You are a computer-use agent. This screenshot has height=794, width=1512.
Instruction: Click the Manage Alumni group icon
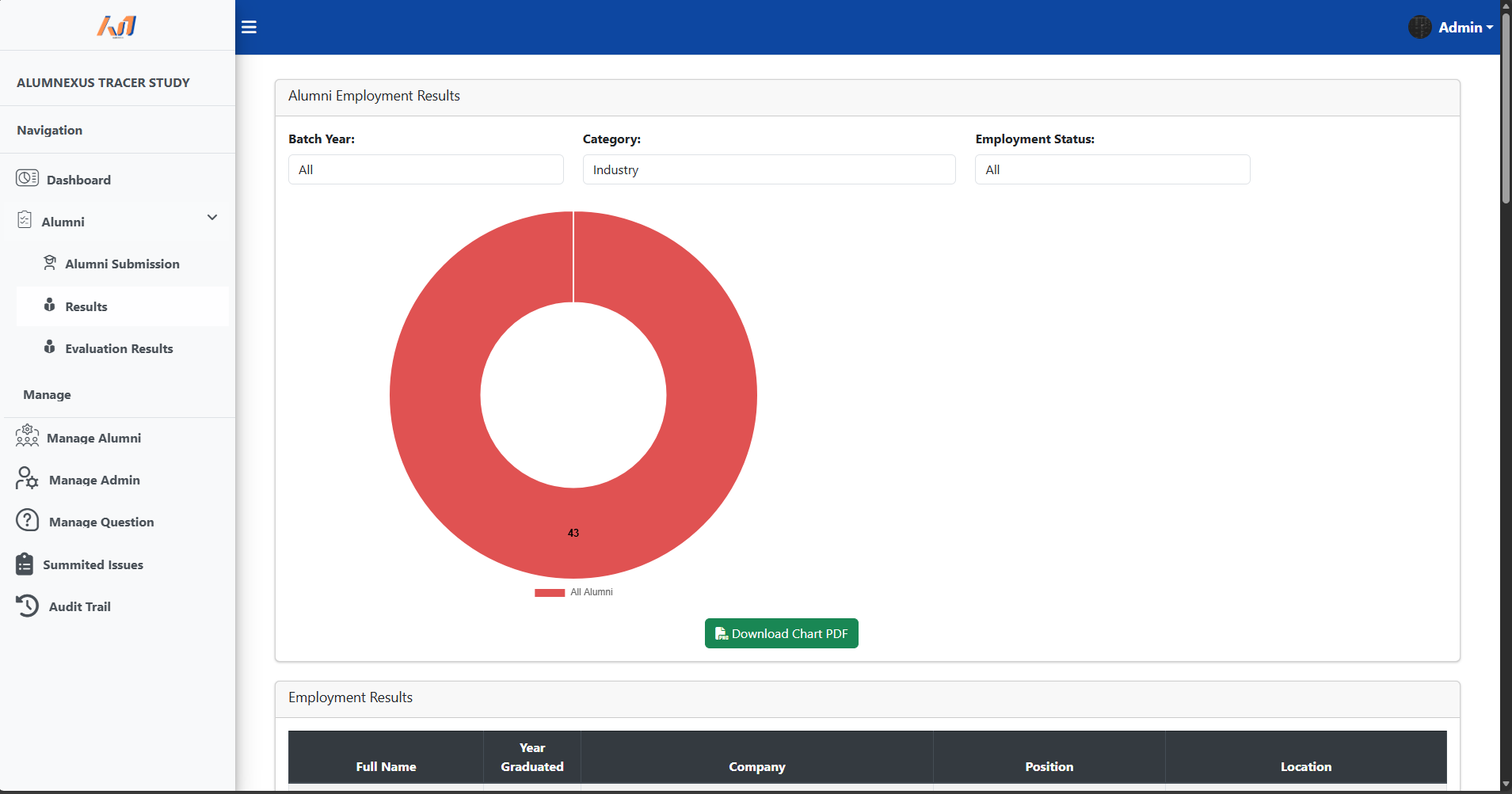27,436
